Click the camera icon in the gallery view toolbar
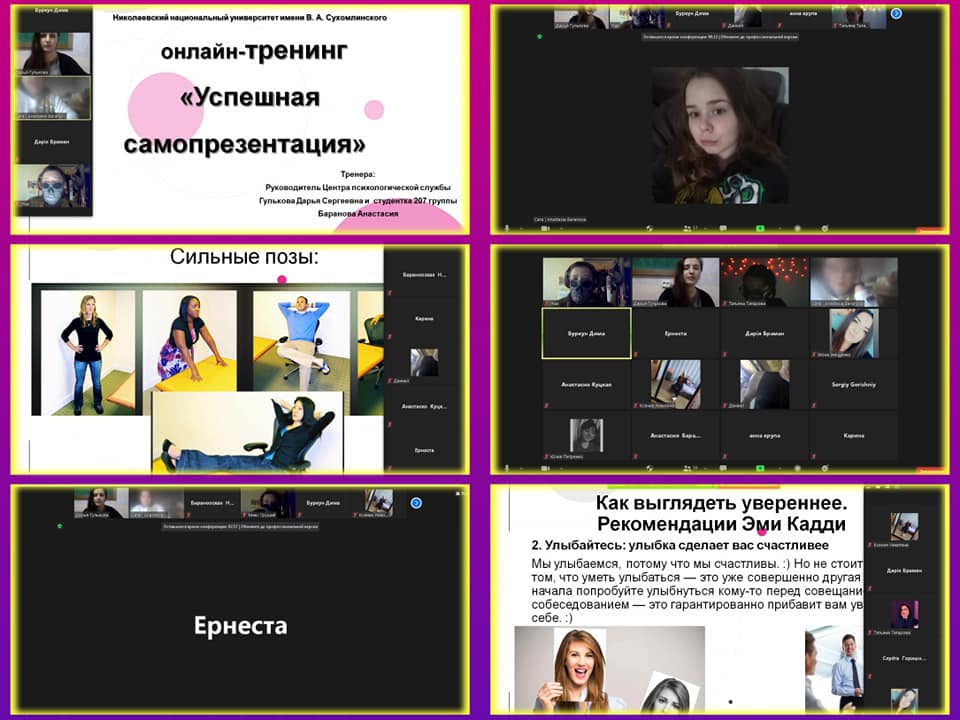 pos(545,467)
